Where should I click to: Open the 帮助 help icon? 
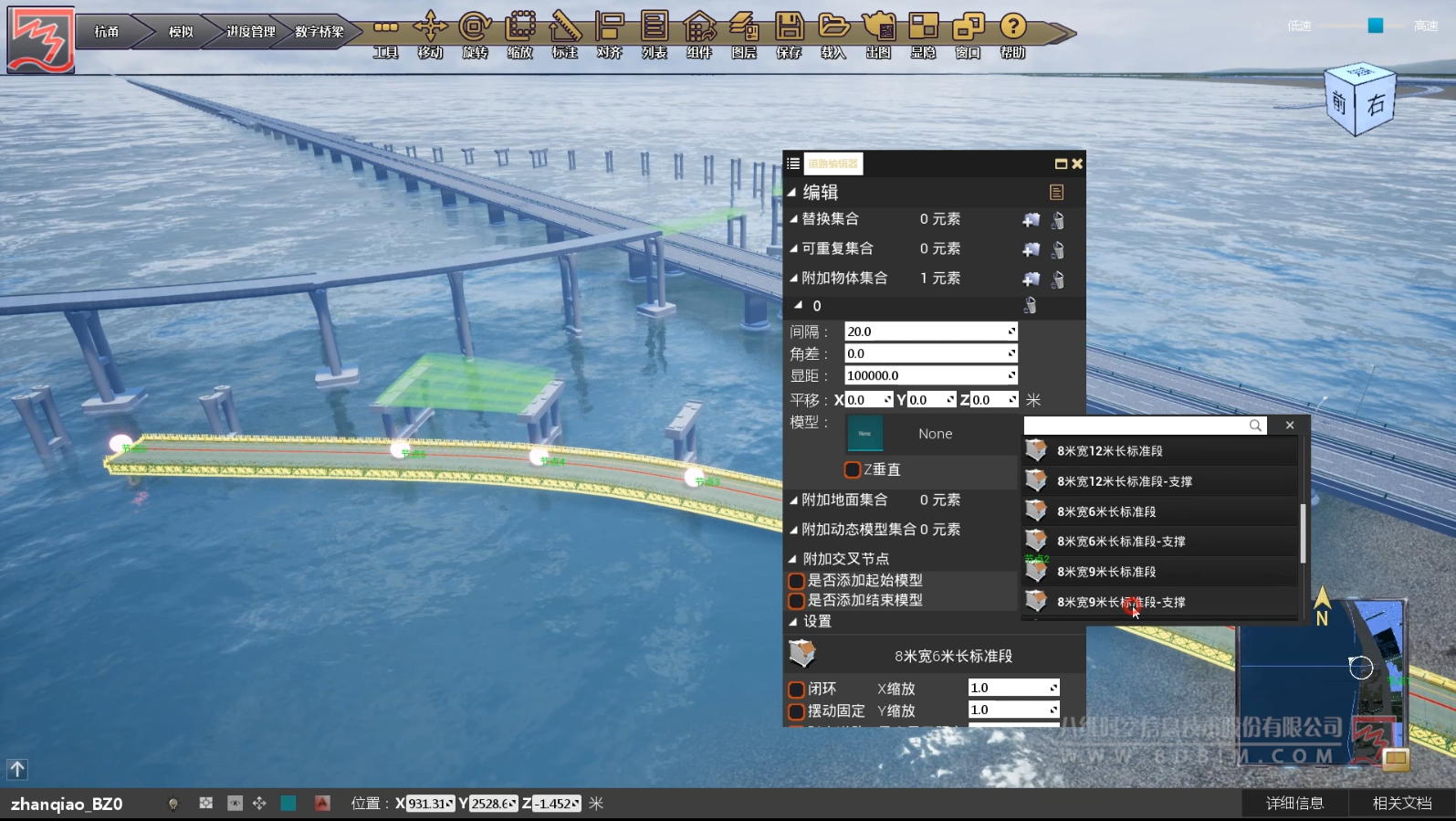tap(1012, 35)
